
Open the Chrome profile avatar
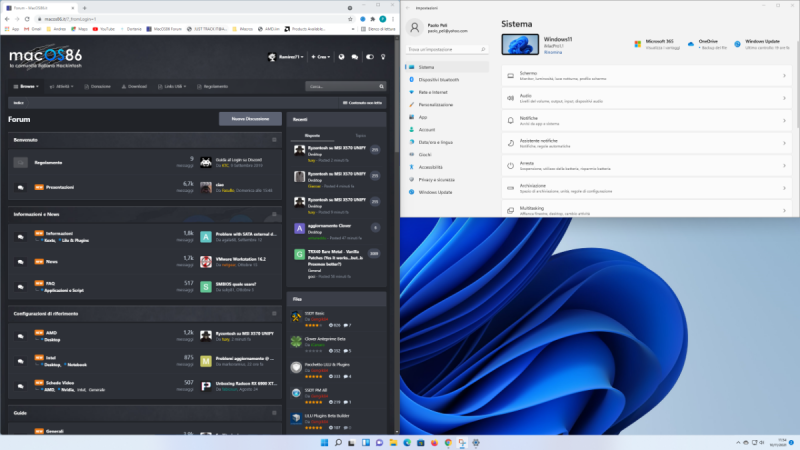pos(383,19)
